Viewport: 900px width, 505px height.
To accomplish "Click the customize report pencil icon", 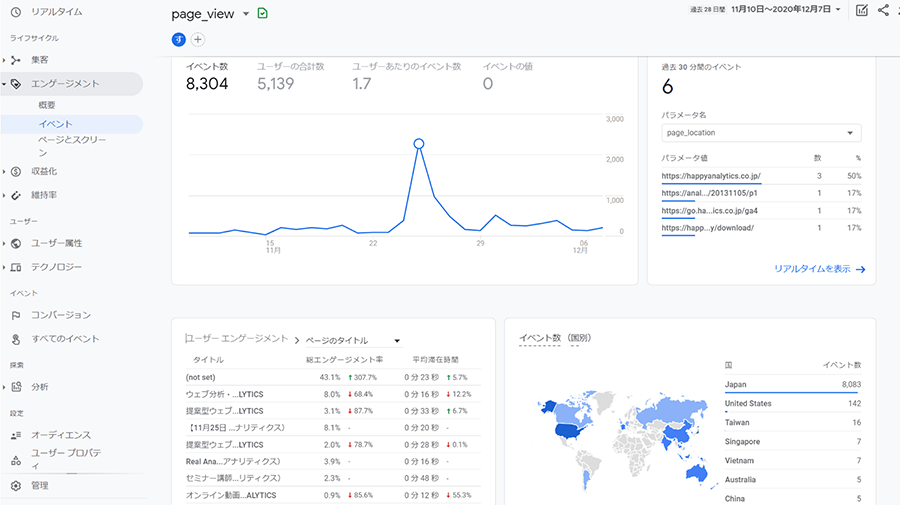I will click(x=862, y=10).
